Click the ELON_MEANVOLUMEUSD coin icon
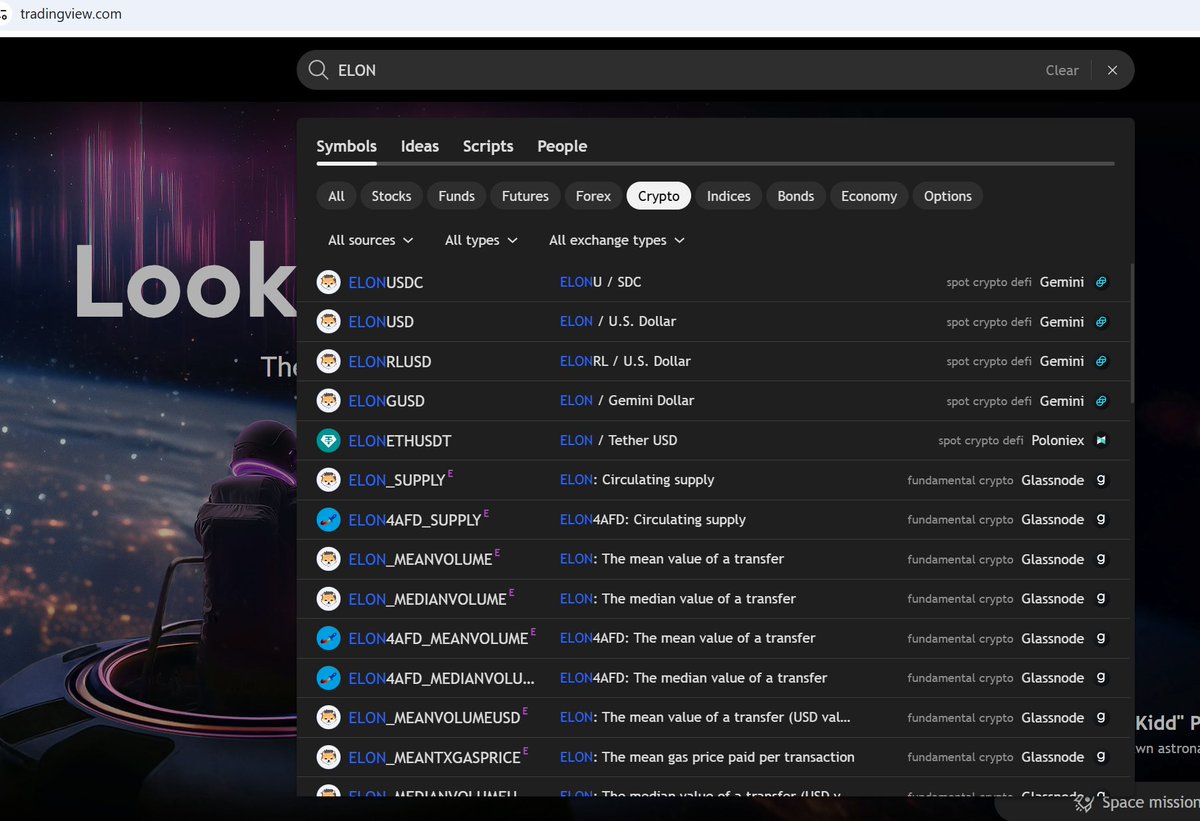Viewport: 1200px width, 821px height. [x=329, y=717]
